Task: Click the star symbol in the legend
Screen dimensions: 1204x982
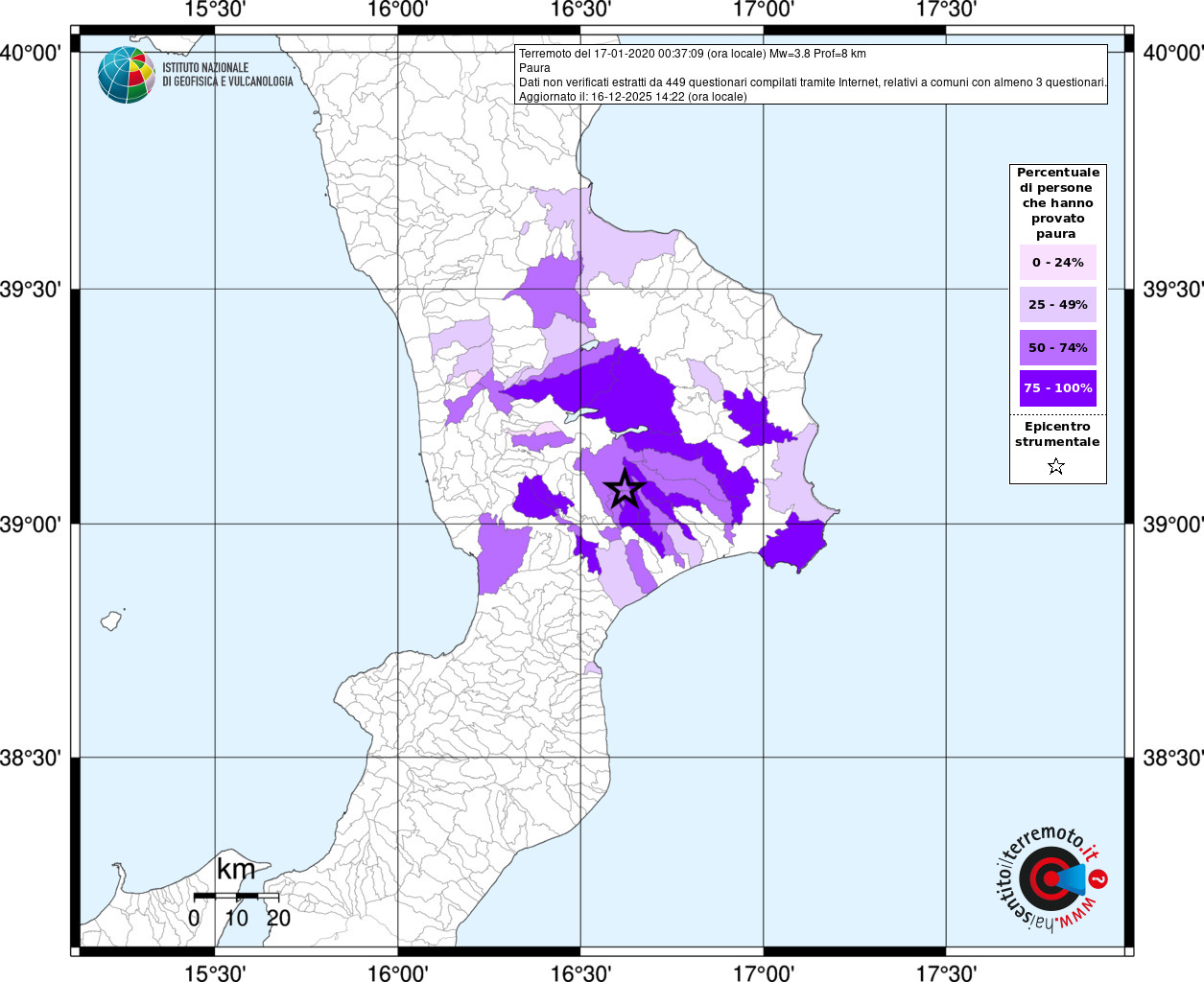Action: click(x=1056, y=467)
